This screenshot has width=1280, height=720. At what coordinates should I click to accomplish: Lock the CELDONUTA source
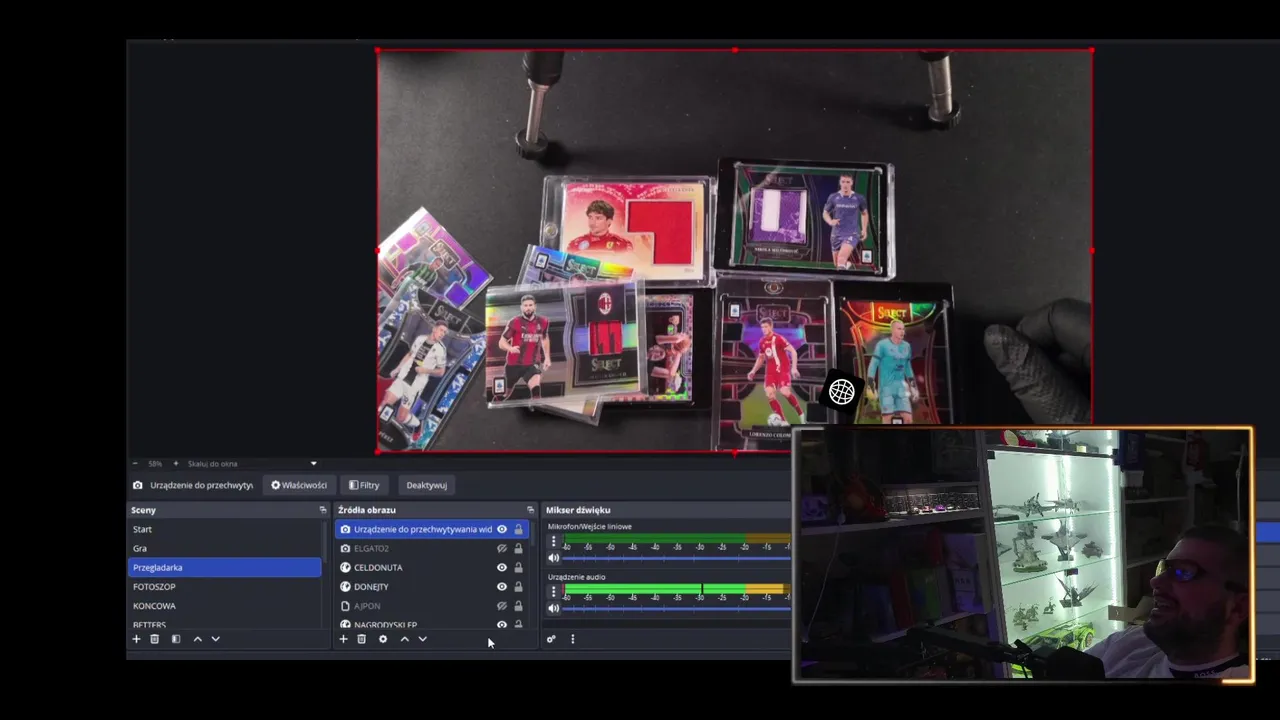click(x=518, y=567)
